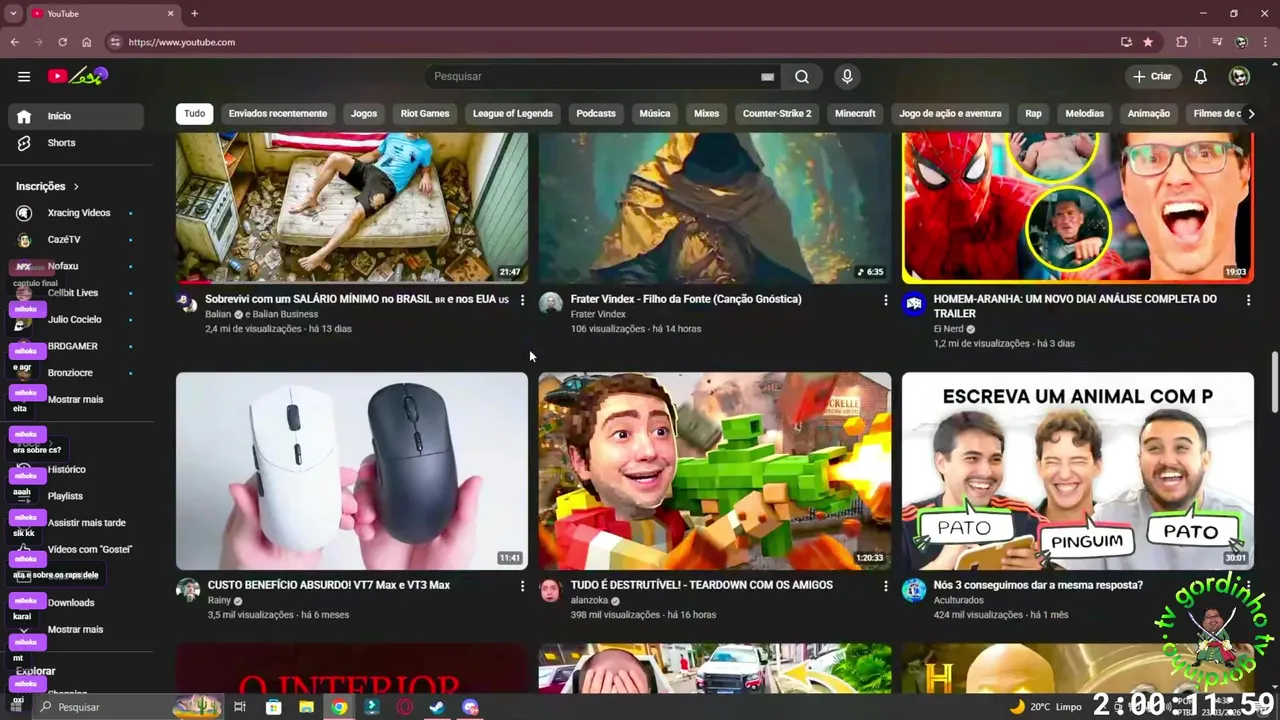
Task: Open the YouTube hamburger guide menu
Action: [x=24, y=76]
